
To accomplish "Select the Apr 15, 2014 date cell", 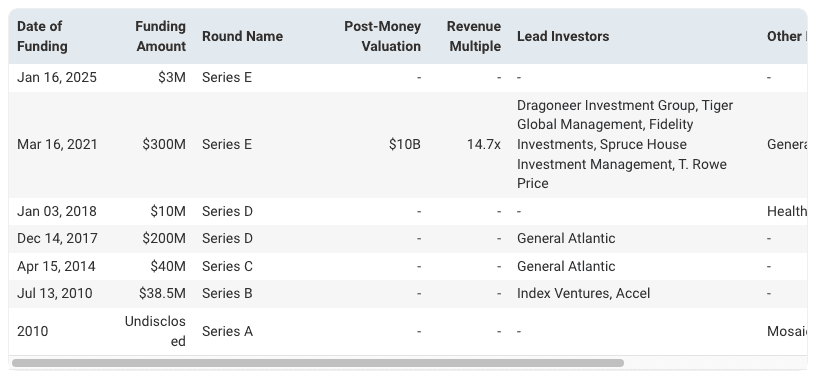I will point(56,267).
